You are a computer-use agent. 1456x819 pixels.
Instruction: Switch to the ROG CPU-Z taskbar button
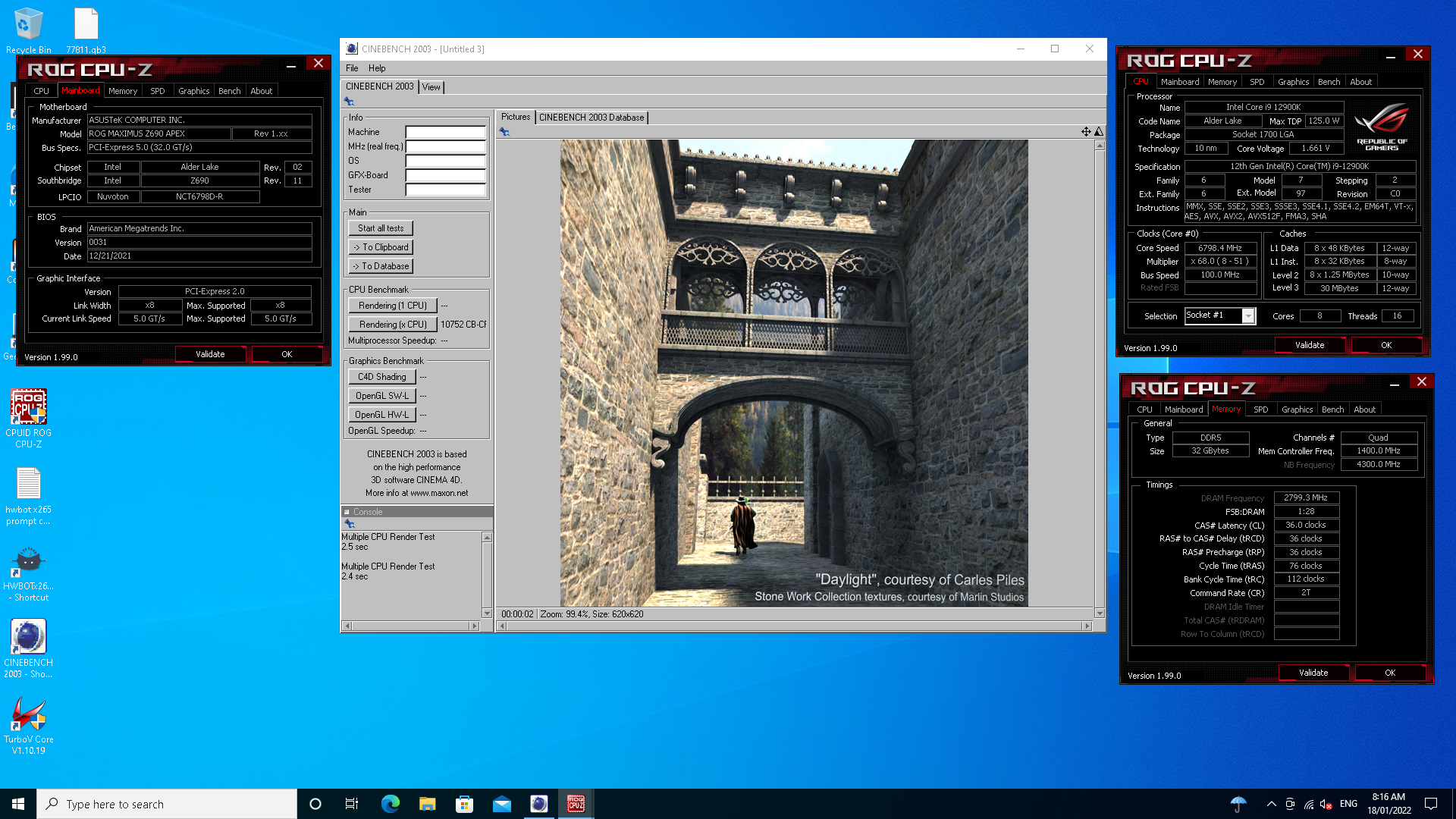(x=576, y=804)
